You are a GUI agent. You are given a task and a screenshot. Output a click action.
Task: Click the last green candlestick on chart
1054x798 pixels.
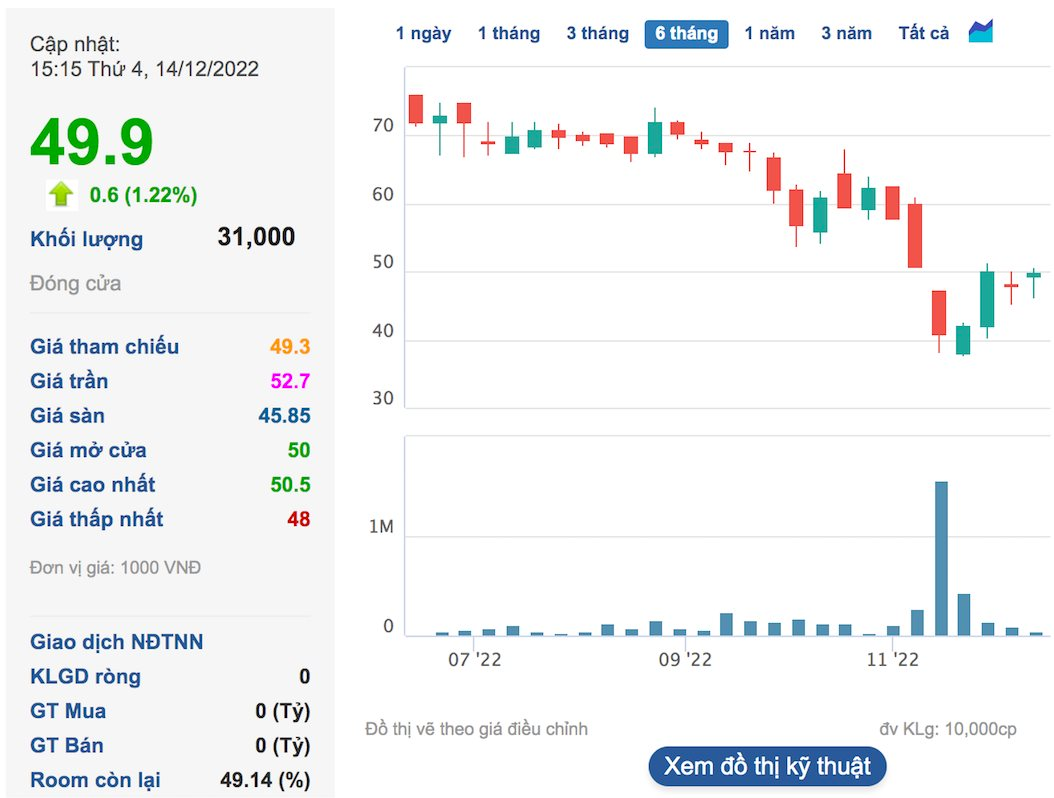[1033, 274]
